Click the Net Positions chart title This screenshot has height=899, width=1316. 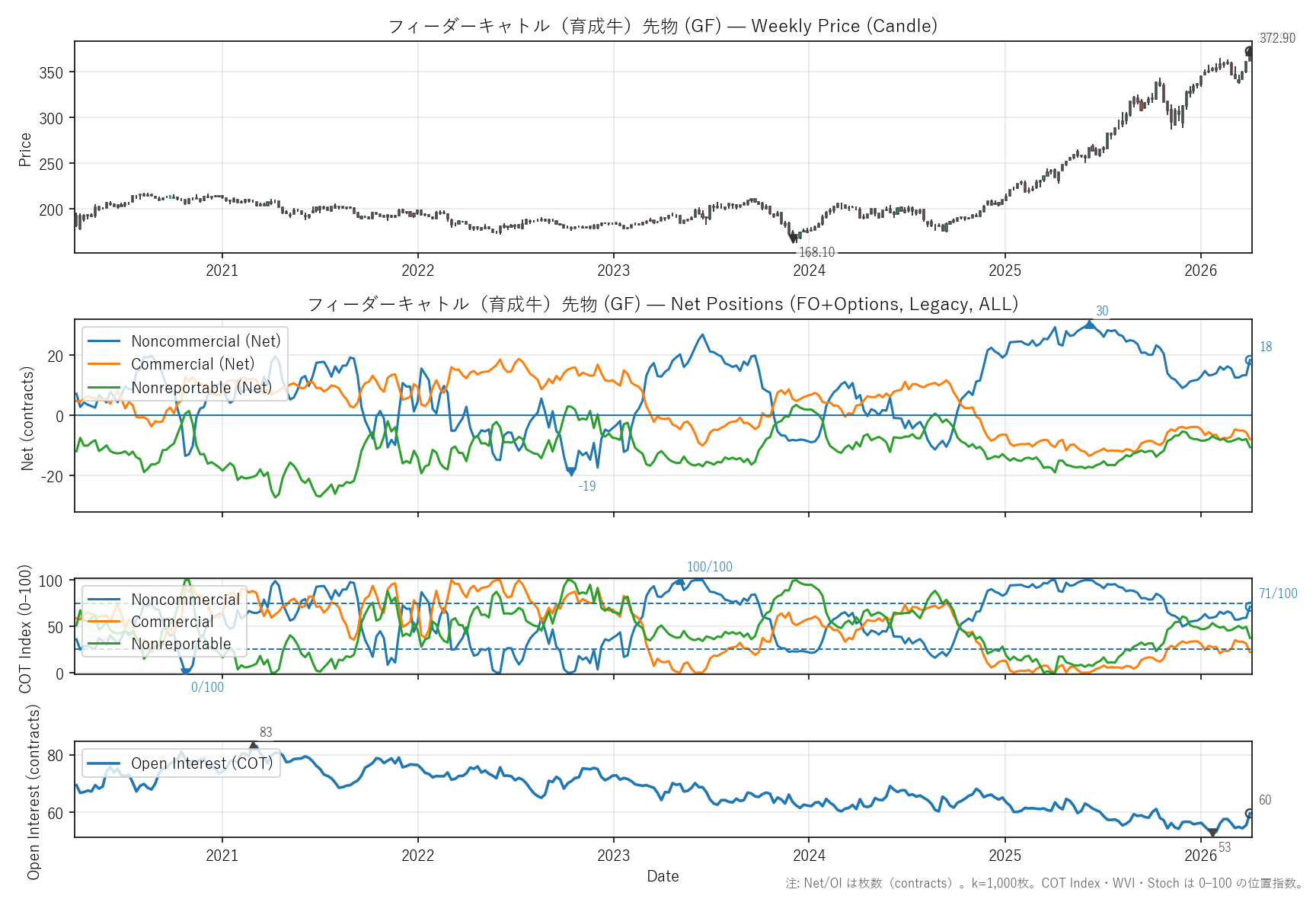click(x=663, y=304)
